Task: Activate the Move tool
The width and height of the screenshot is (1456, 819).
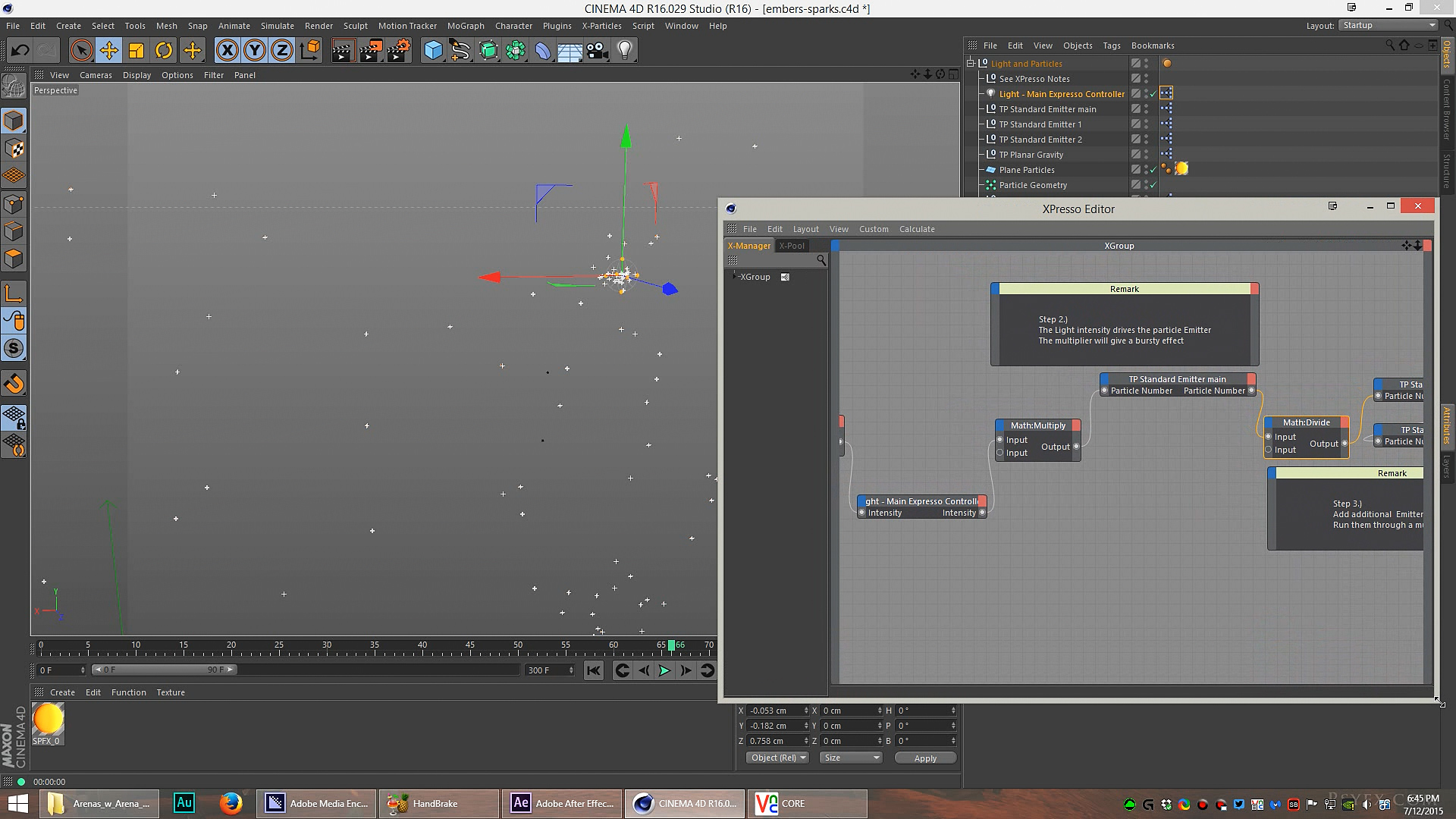Action: pyautogui.click(x=108, y=51)
